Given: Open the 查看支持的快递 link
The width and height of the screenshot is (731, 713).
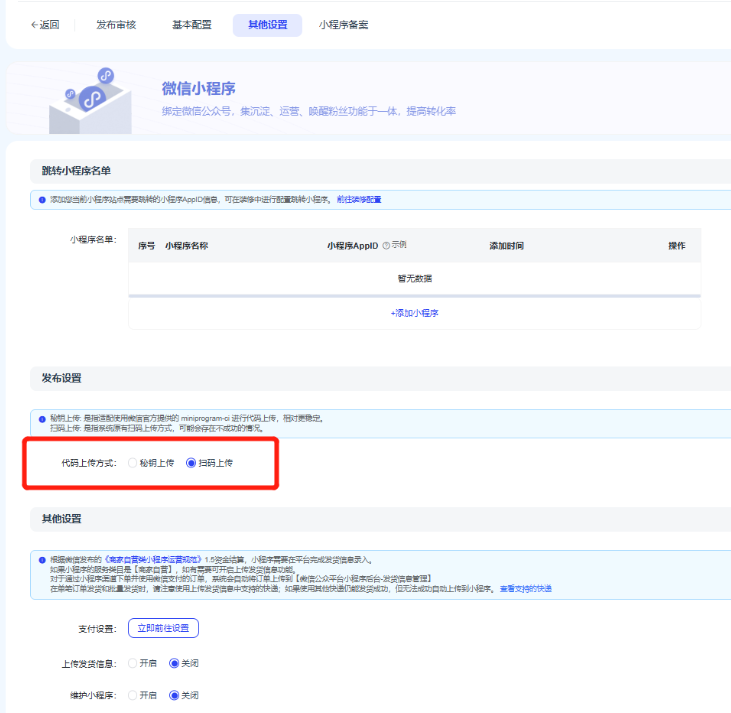Looking at the screenshot, I should [525, 588].
